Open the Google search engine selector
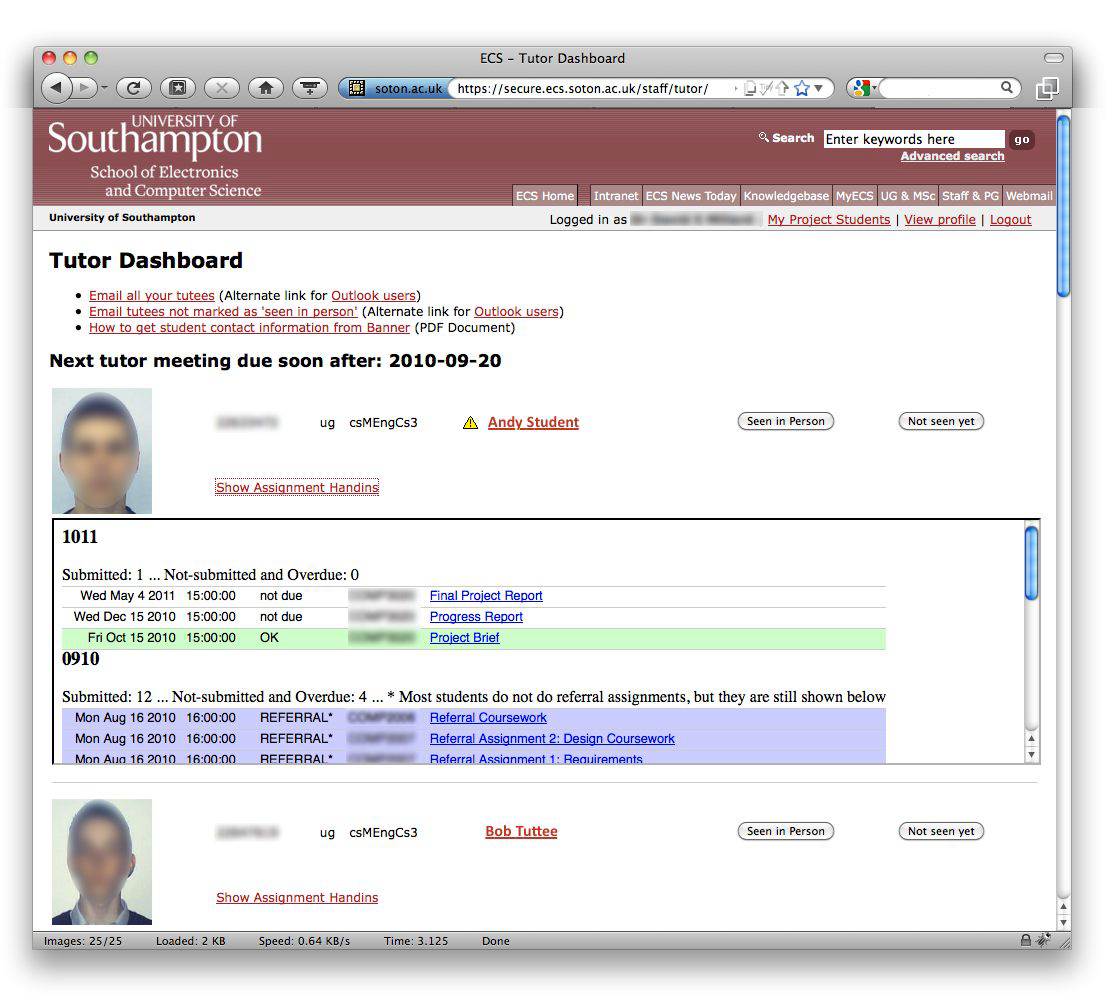 pyautogui.click(x=863, y=88)
